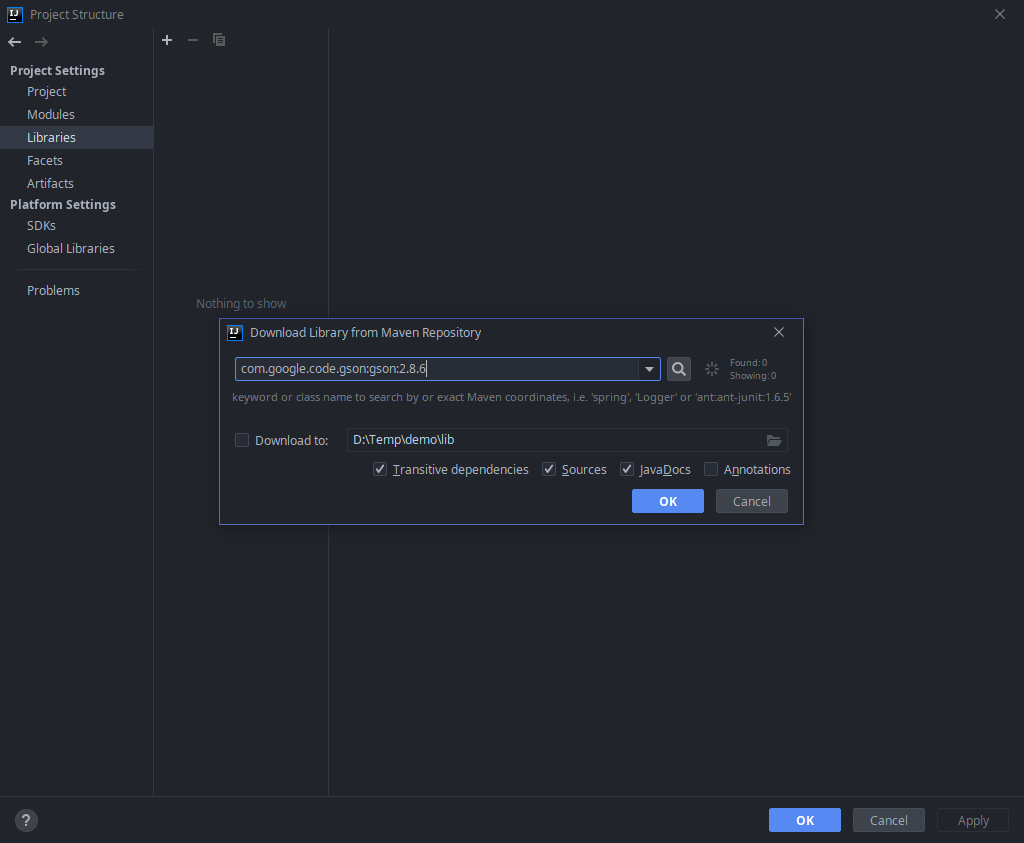
Task: Select Modules in Project Settings
Action: pyautogui.click(x=51, y=115)
